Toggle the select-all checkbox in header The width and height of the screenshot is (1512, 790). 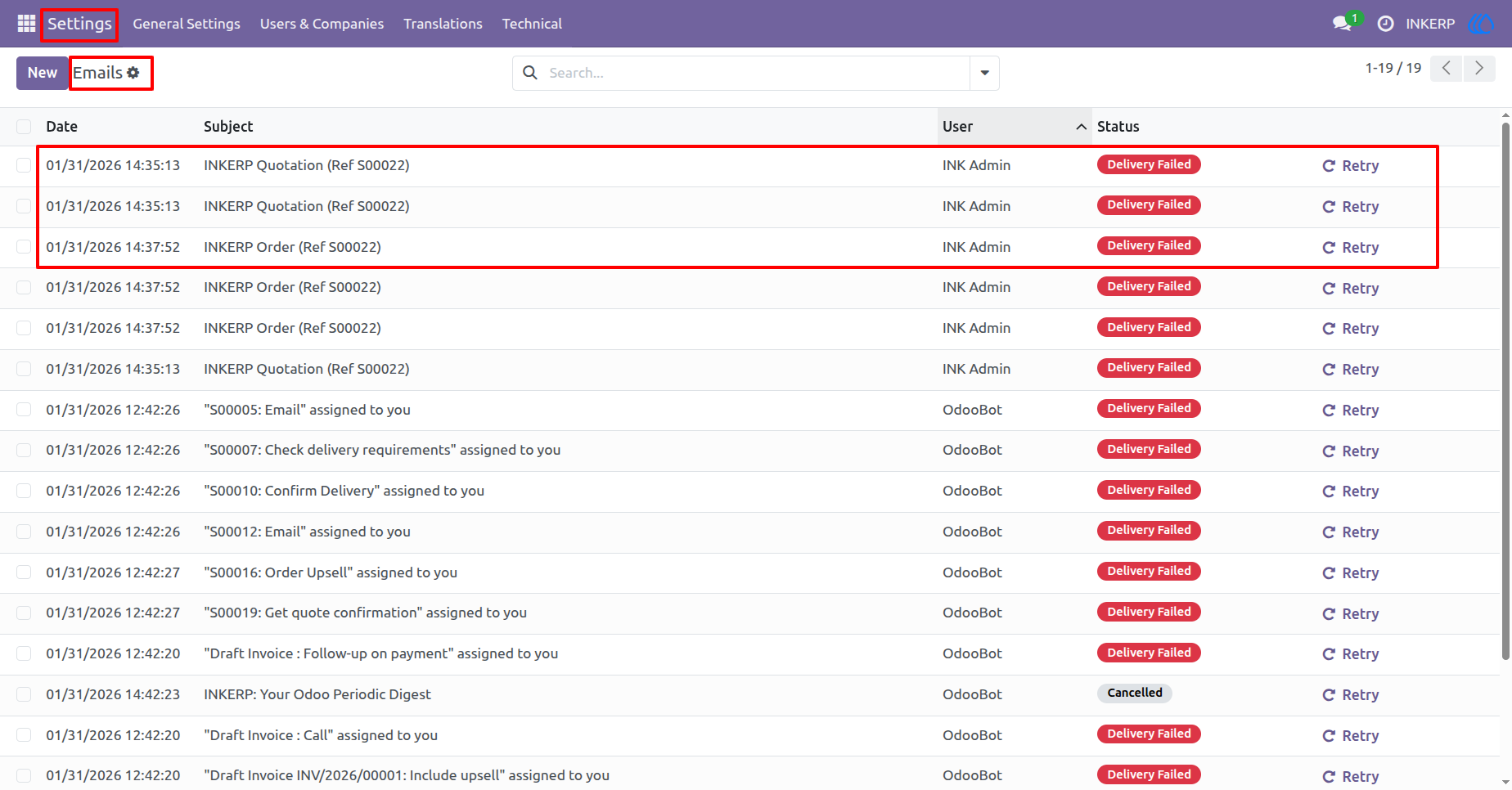tap(24, 127)
